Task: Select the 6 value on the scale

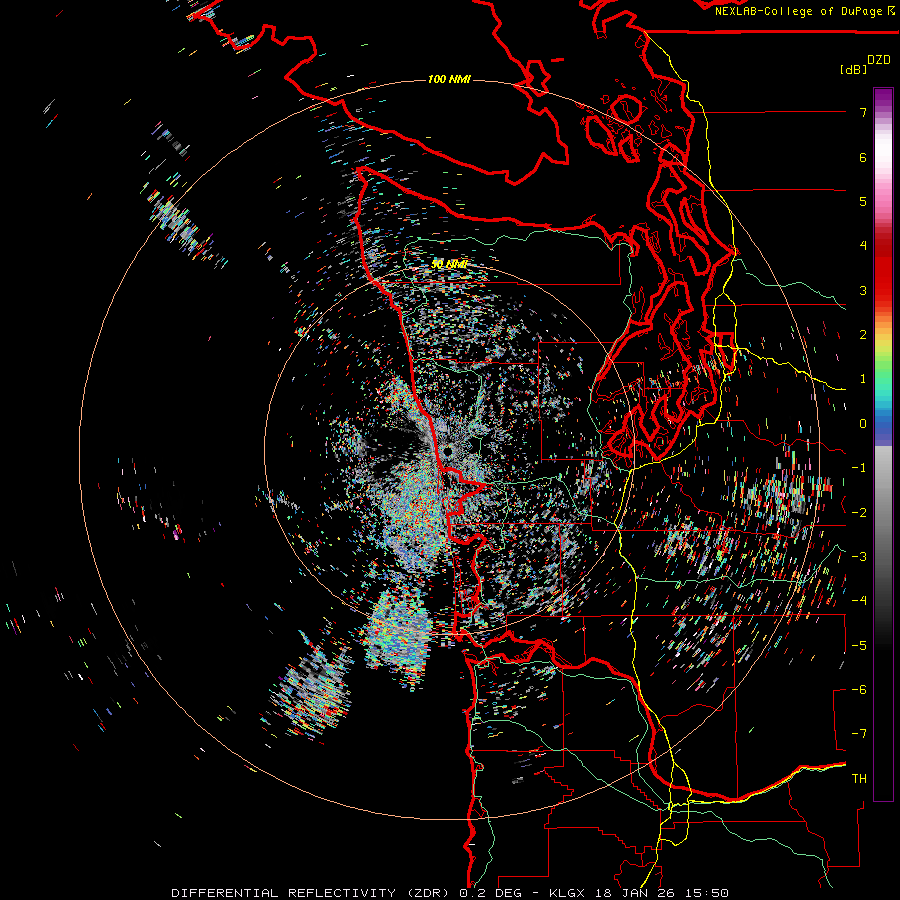Action: coord(863,157)
